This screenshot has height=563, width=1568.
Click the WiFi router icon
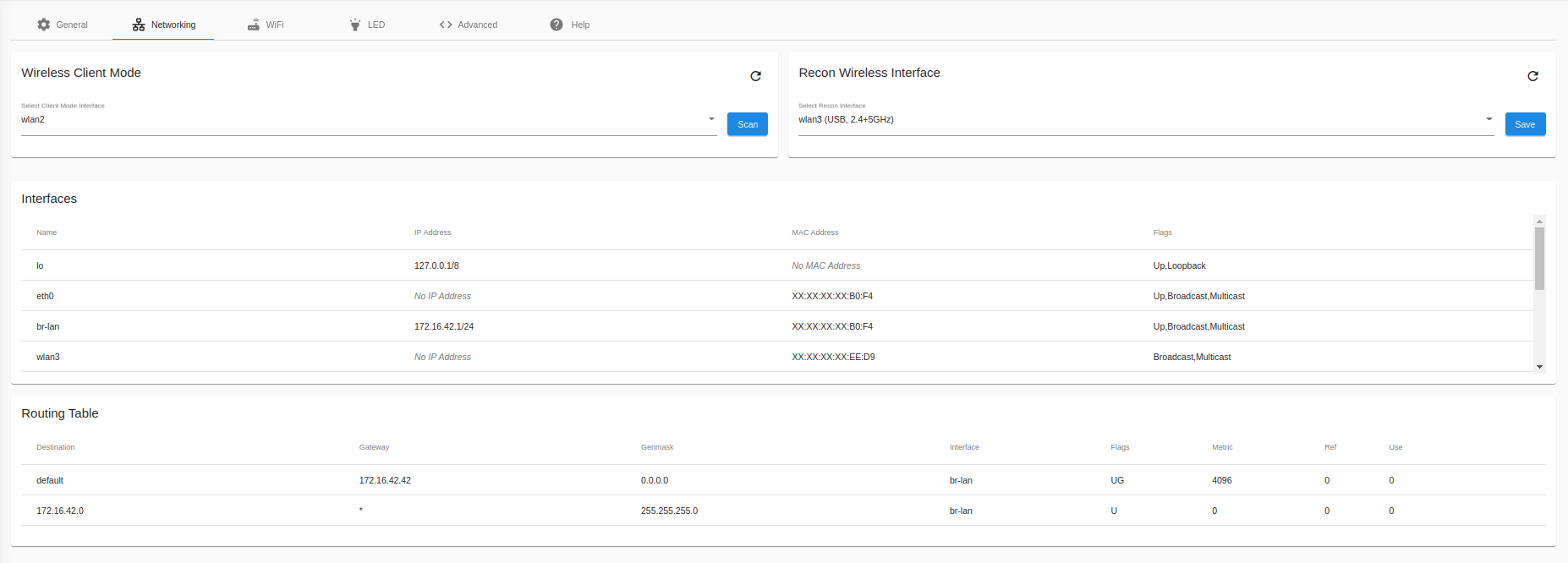[x=254, y=25]
